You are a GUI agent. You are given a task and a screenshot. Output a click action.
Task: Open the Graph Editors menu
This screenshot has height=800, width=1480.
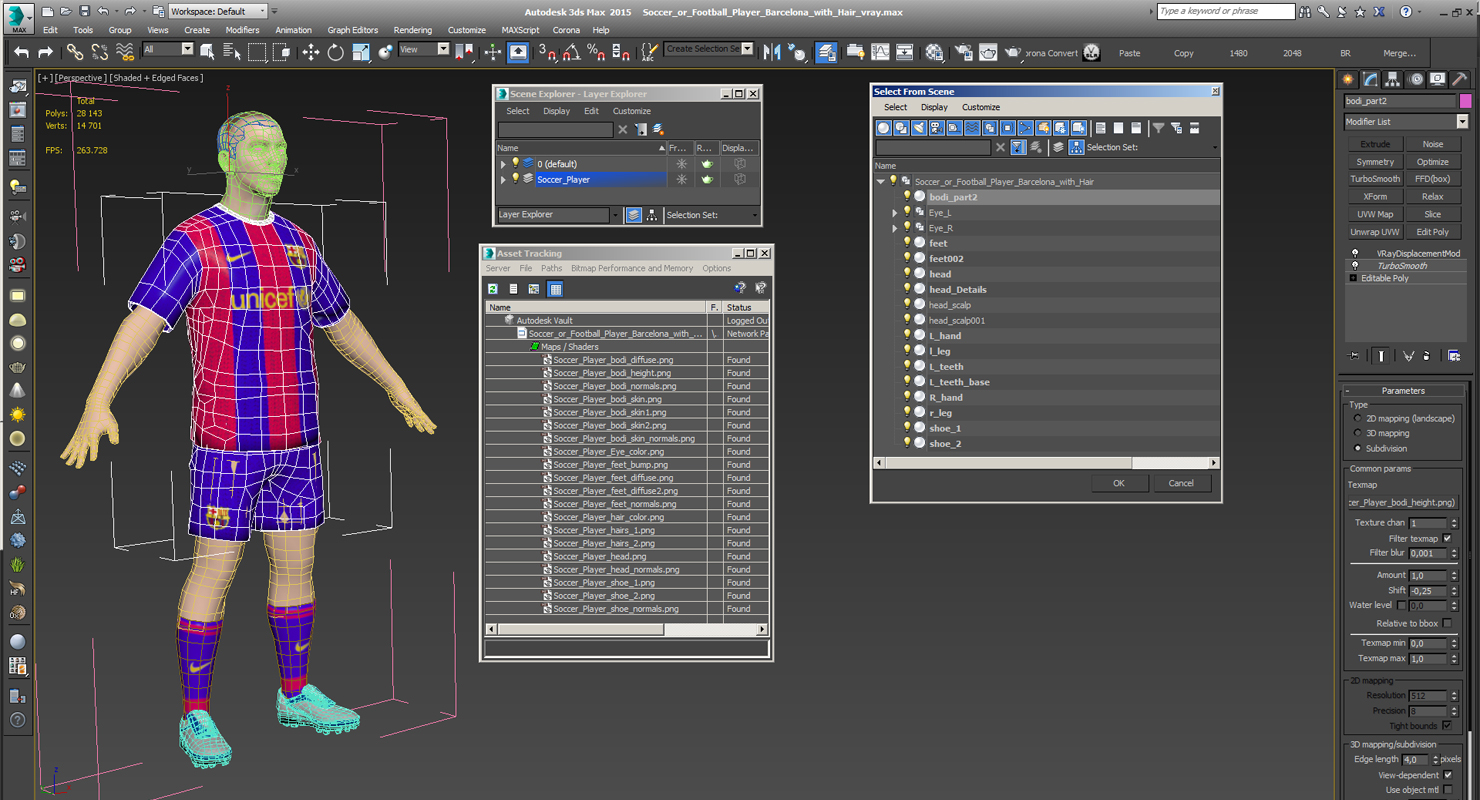click(x=353, y=30)
